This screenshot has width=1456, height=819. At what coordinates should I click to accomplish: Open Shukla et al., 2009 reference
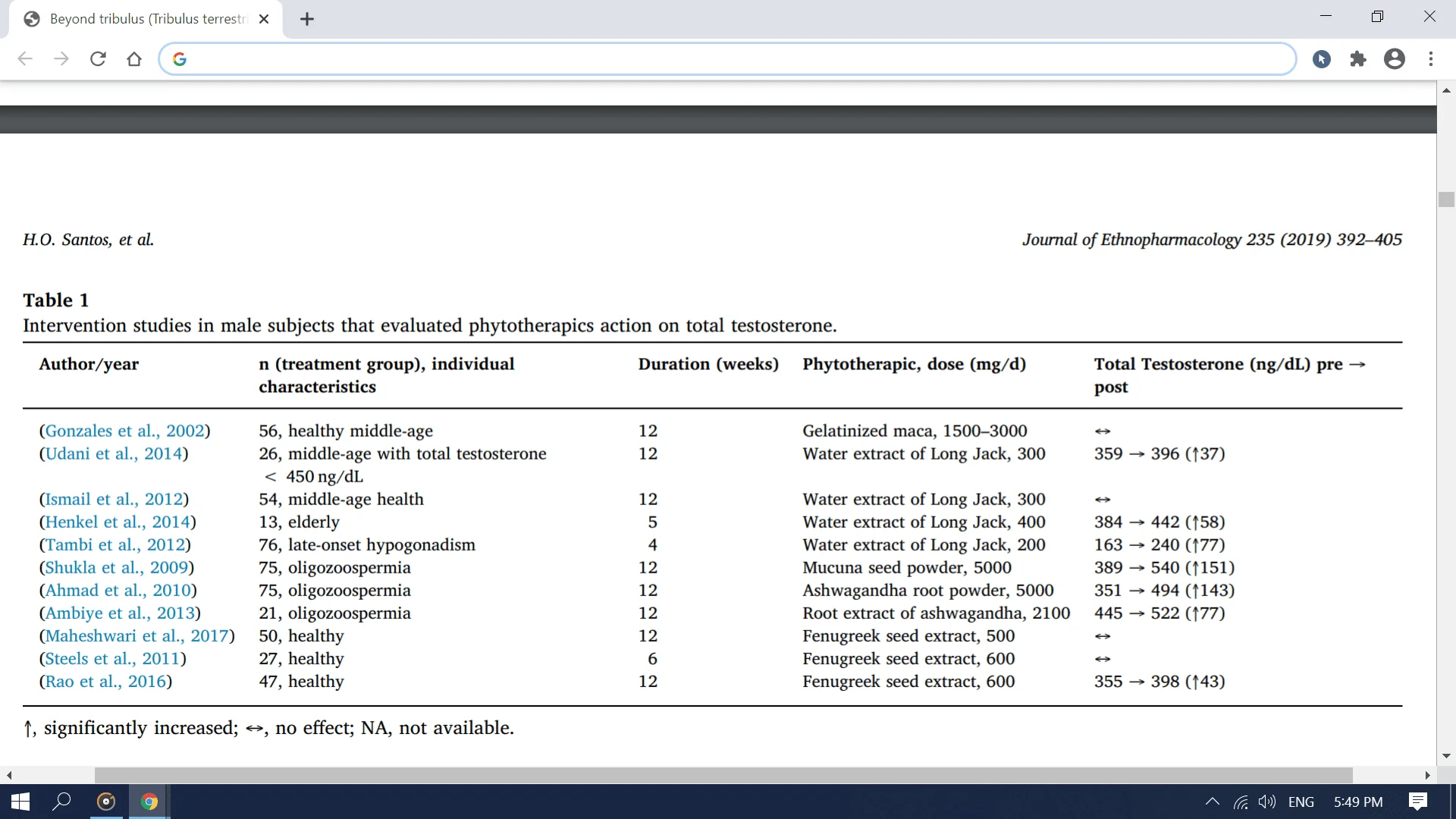click(x=117, y=567)
